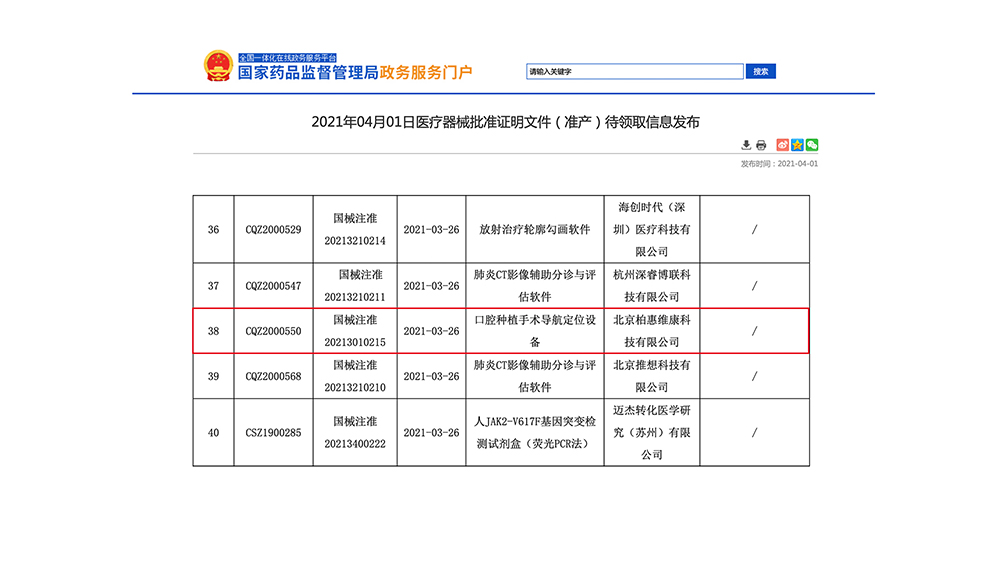The width and height of the screenshot is (1000, 563).
Task: Click the printer icon to print page
Action: coord(761,145)
